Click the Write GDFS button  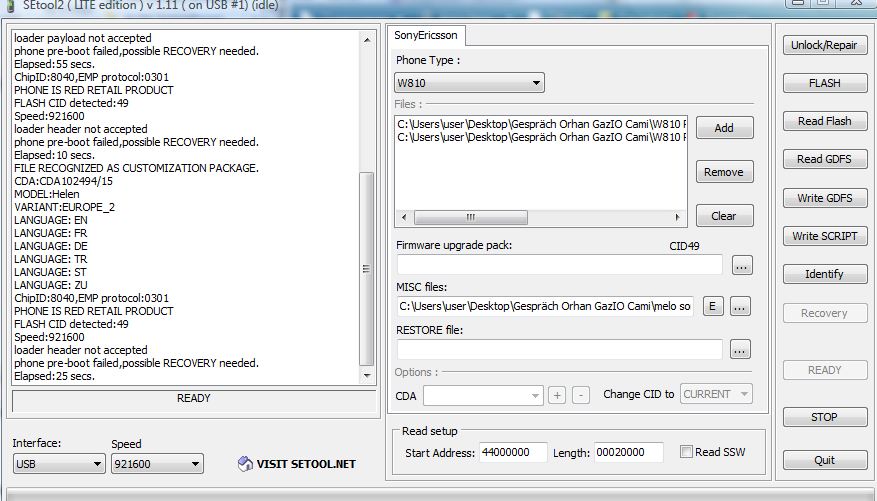(824, 198)
